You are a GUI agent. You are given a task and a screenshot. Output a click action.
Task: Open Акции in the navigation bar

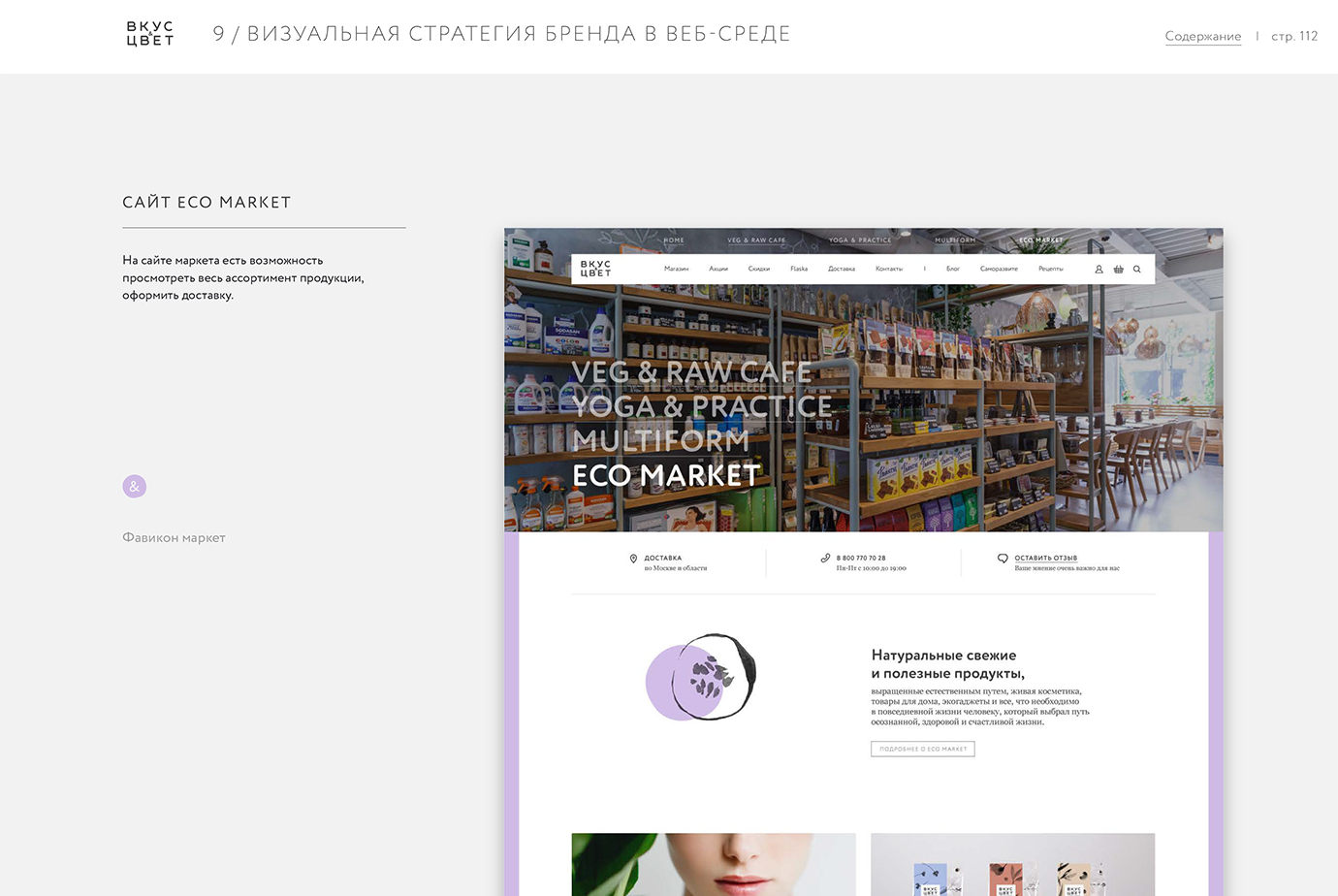(x=718, y=269)
